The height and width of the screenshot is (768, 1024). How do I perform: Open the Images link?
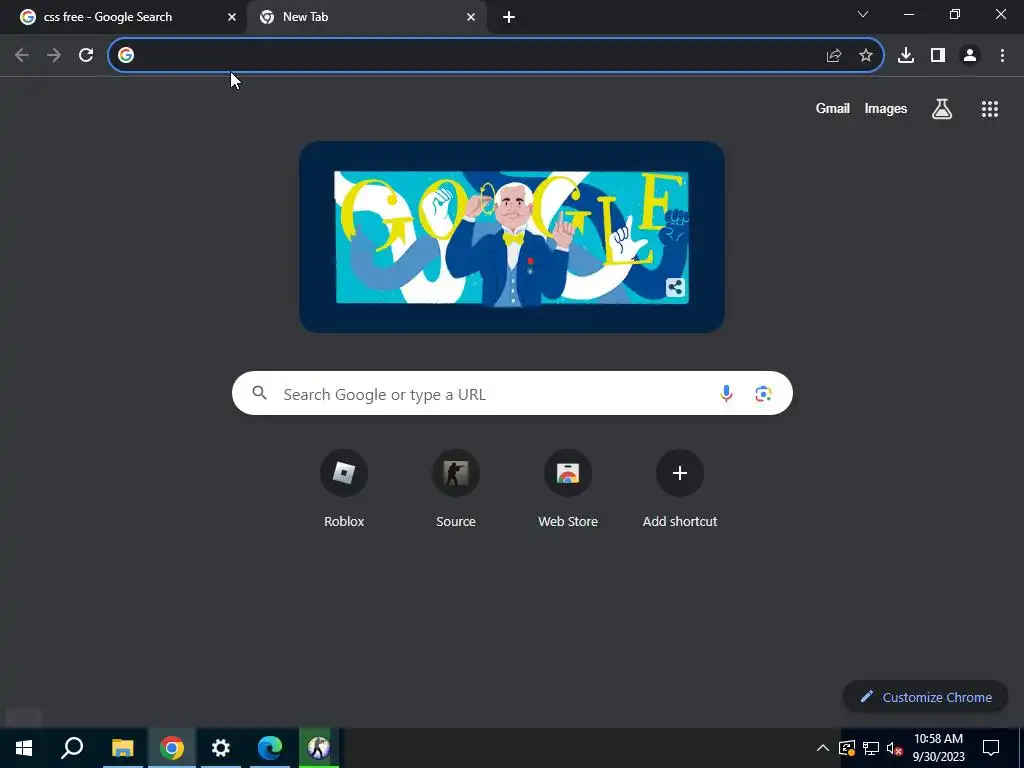pyautogui.click(x=886, y=109)
